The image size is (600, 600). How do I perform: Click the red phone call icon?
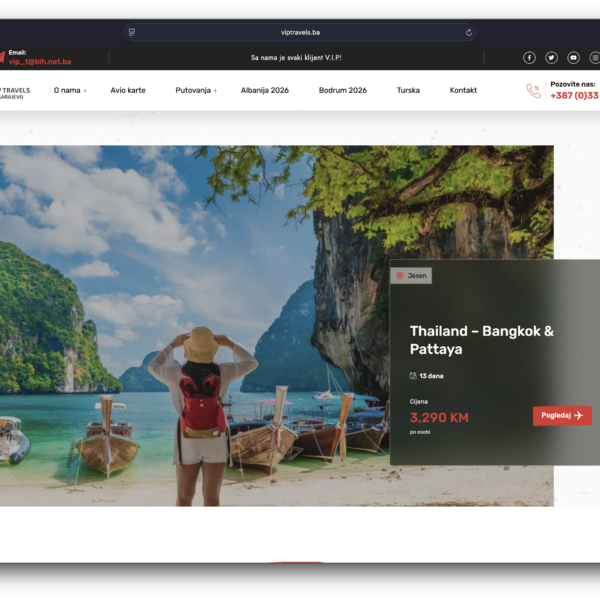coord(534,91)
